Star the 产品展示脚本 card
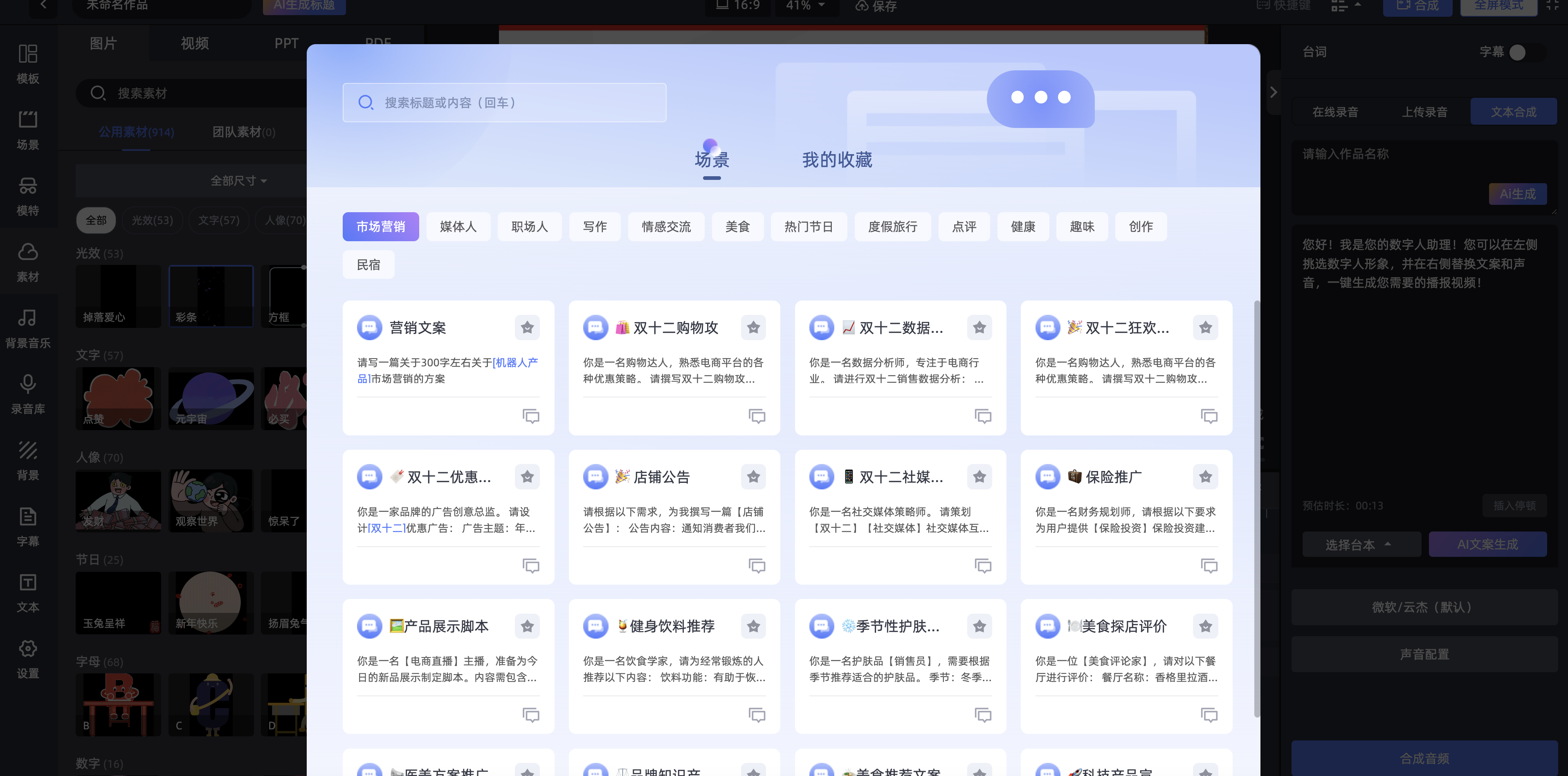 click(527, 626)
